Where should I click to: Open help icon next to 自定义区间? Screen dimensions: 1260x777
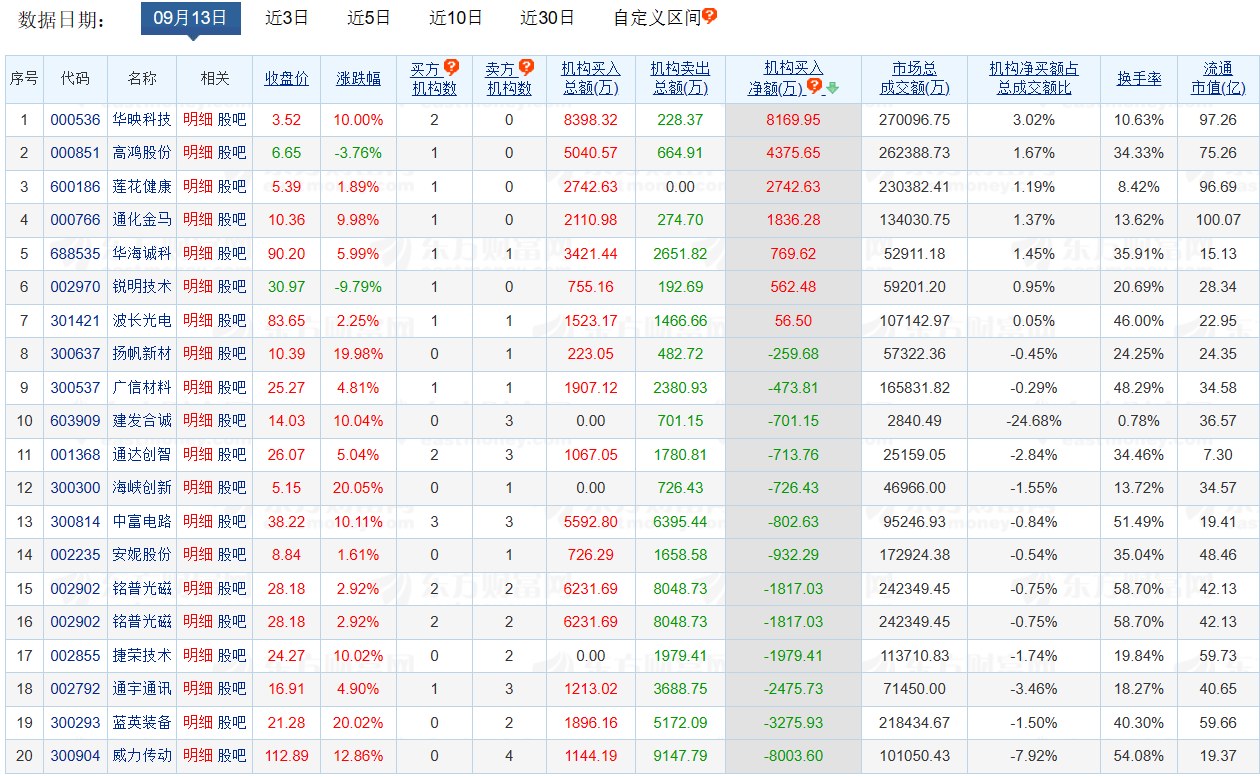709,16
